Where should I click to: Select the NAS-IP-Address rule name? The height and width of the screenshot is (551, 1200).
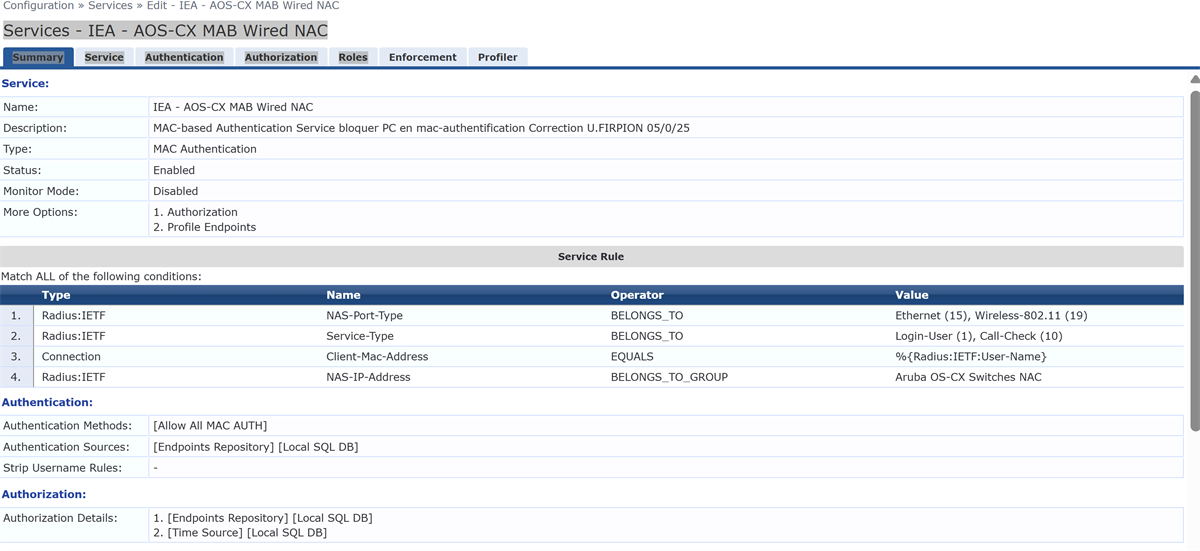pos(368,378)
